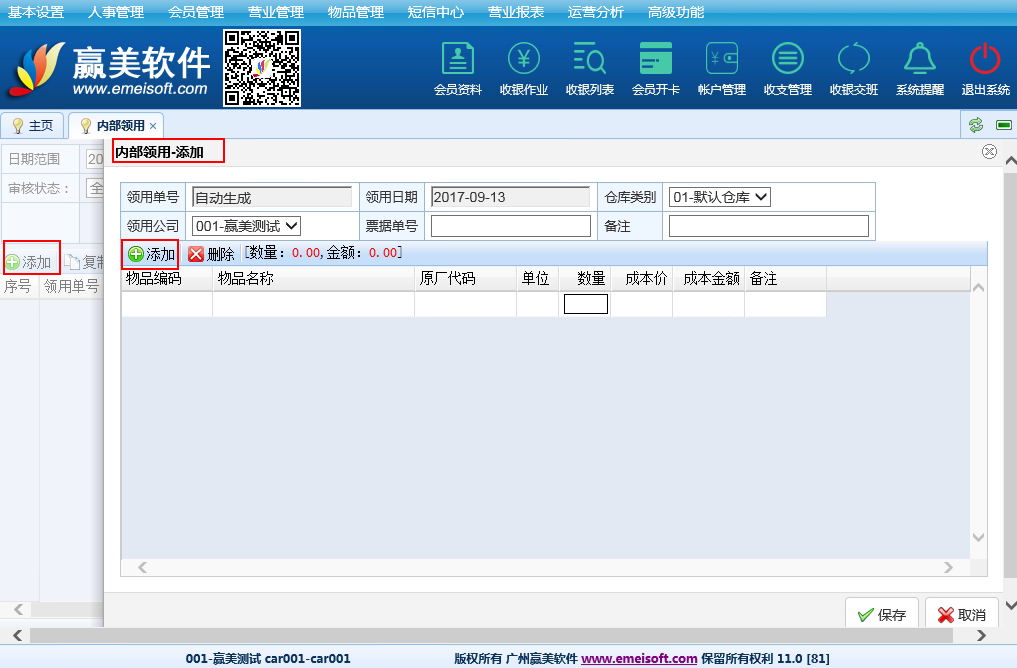Viewport: 1017px width, 668px height.
Task: Click the 票据单号 input field
Action: click(x=510, y=226)
